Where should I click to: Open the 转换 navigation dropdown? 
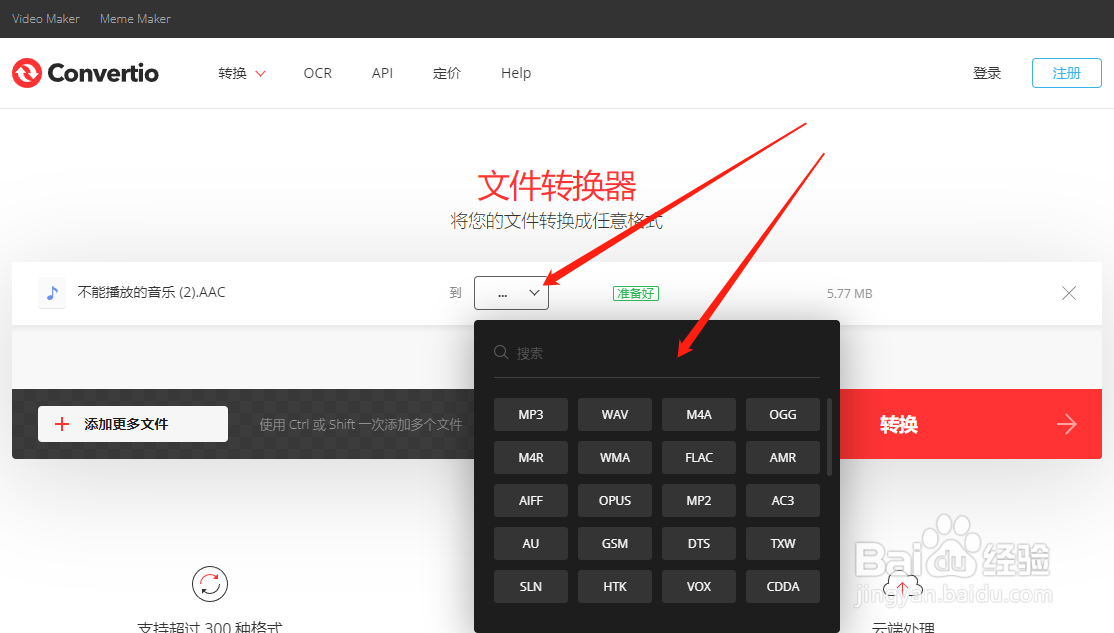click(241, 73)
